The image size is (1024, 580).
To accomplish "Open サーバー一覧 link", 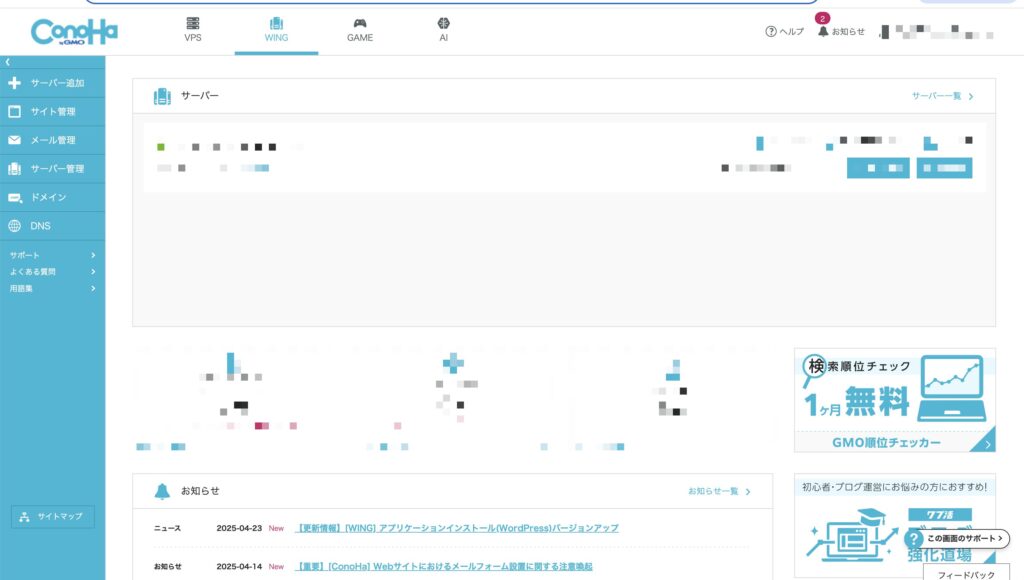I will pyautogui.click(x=942, y=96).
